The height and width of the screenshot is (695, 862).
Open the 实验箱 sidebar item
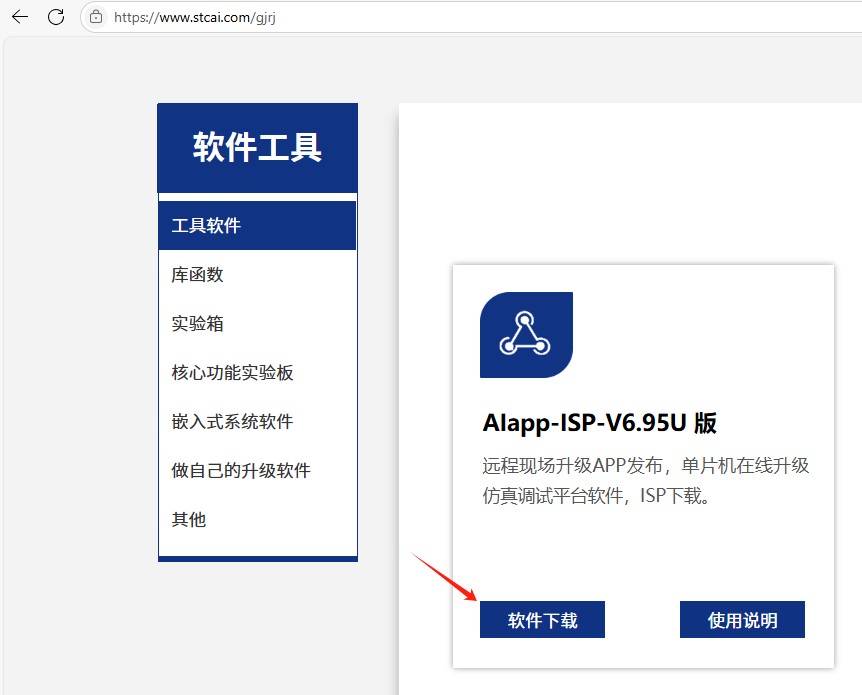point(257,323)
